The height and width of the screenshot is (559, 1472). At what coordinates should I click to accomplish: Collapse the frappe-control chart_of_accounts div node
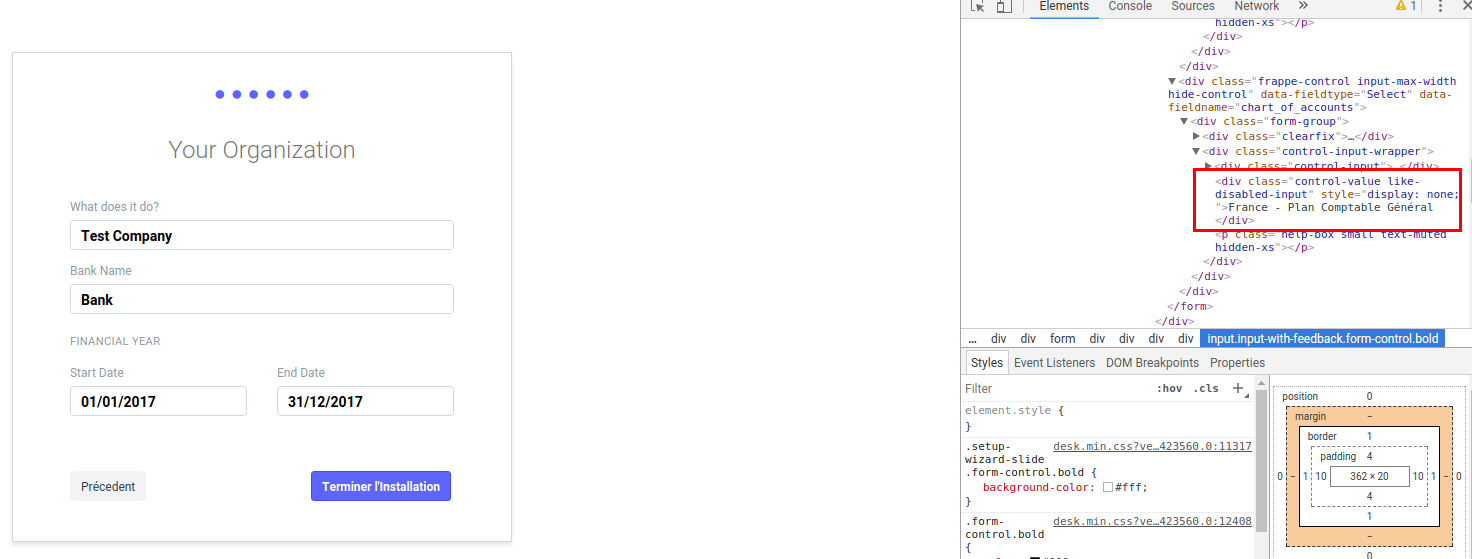coord(1173,82)
